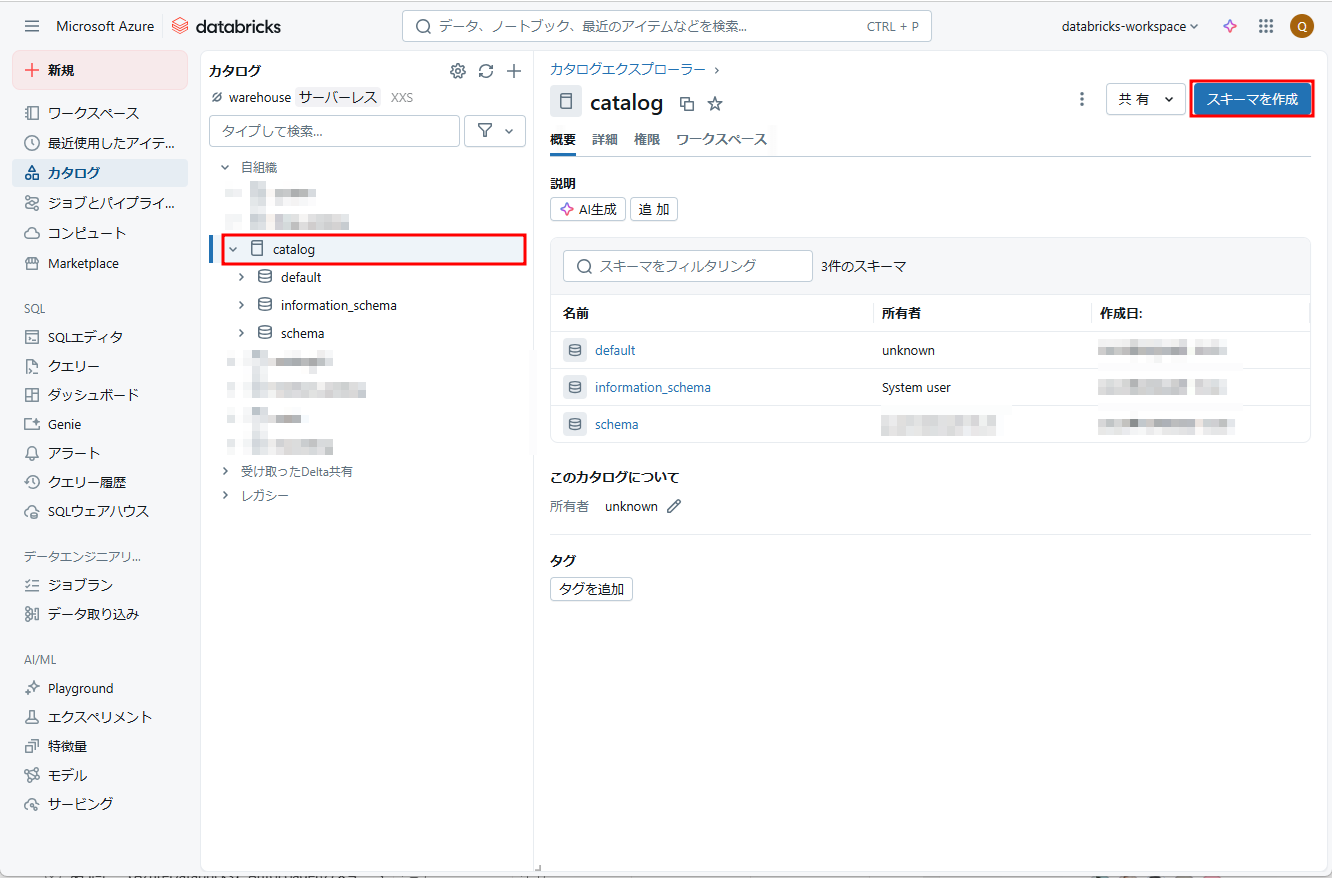1332x878 pixels.
Task: Open the three-dot kebab menu
Action: pyautogui.click(x=1081, y=99)
